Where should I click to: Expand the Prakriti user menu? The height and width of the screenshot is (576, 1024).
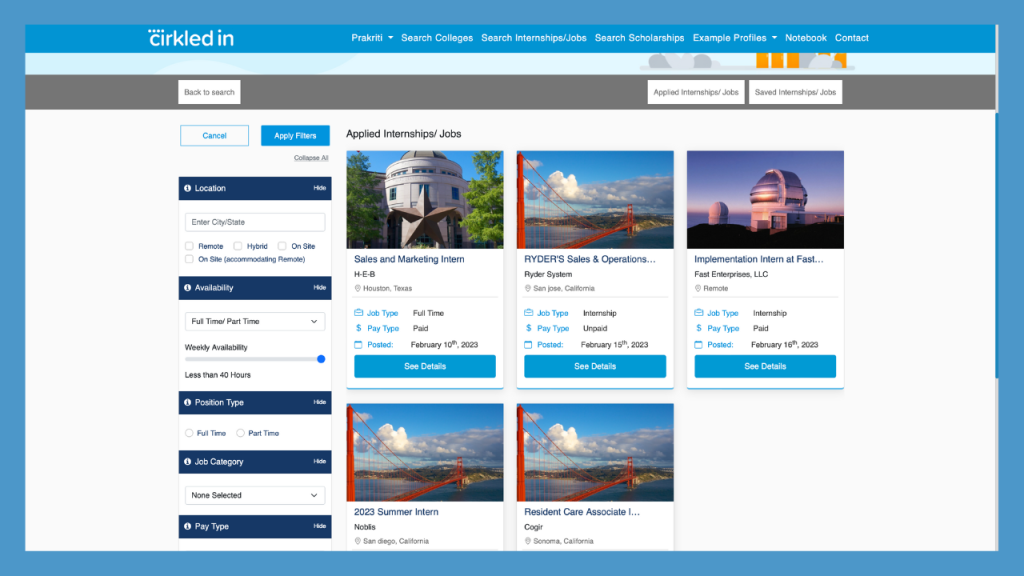tap(372, 38)
